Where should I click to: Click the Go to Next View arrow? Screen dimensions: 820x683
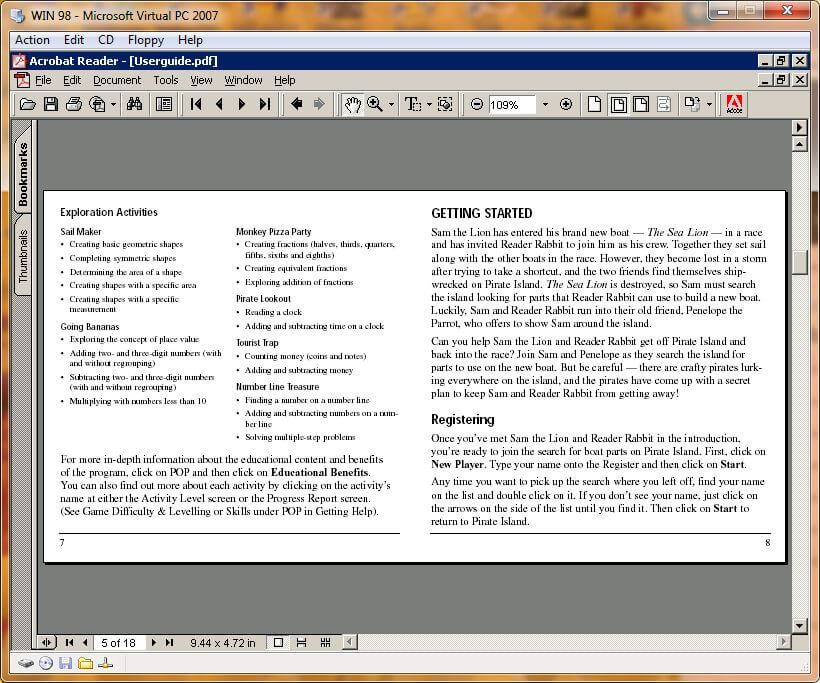[319, 104]
